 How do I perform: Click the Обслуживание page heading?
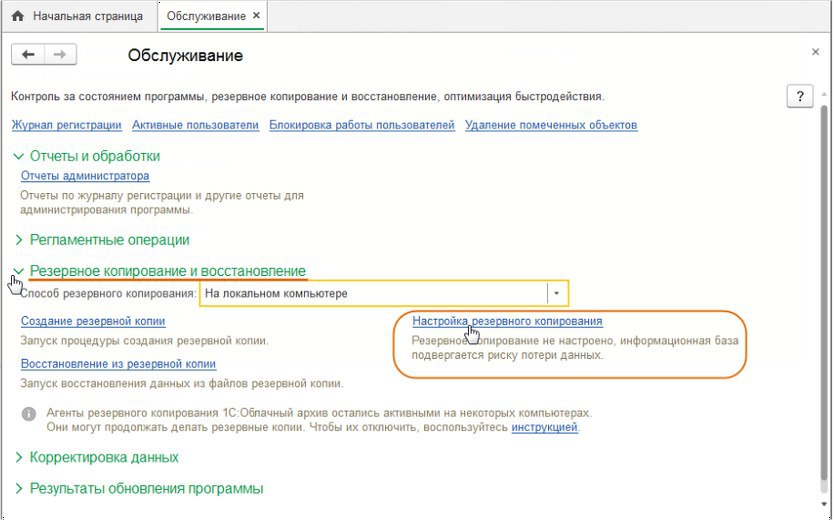[185, 55]
